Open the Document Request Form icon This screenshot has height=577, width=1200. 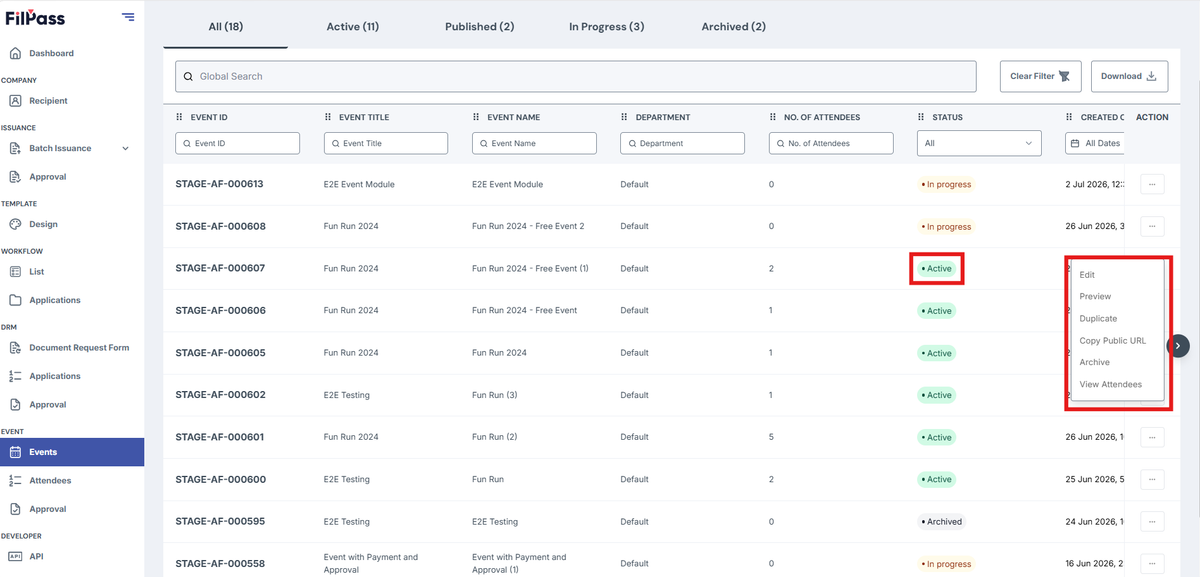click(15, 347)
